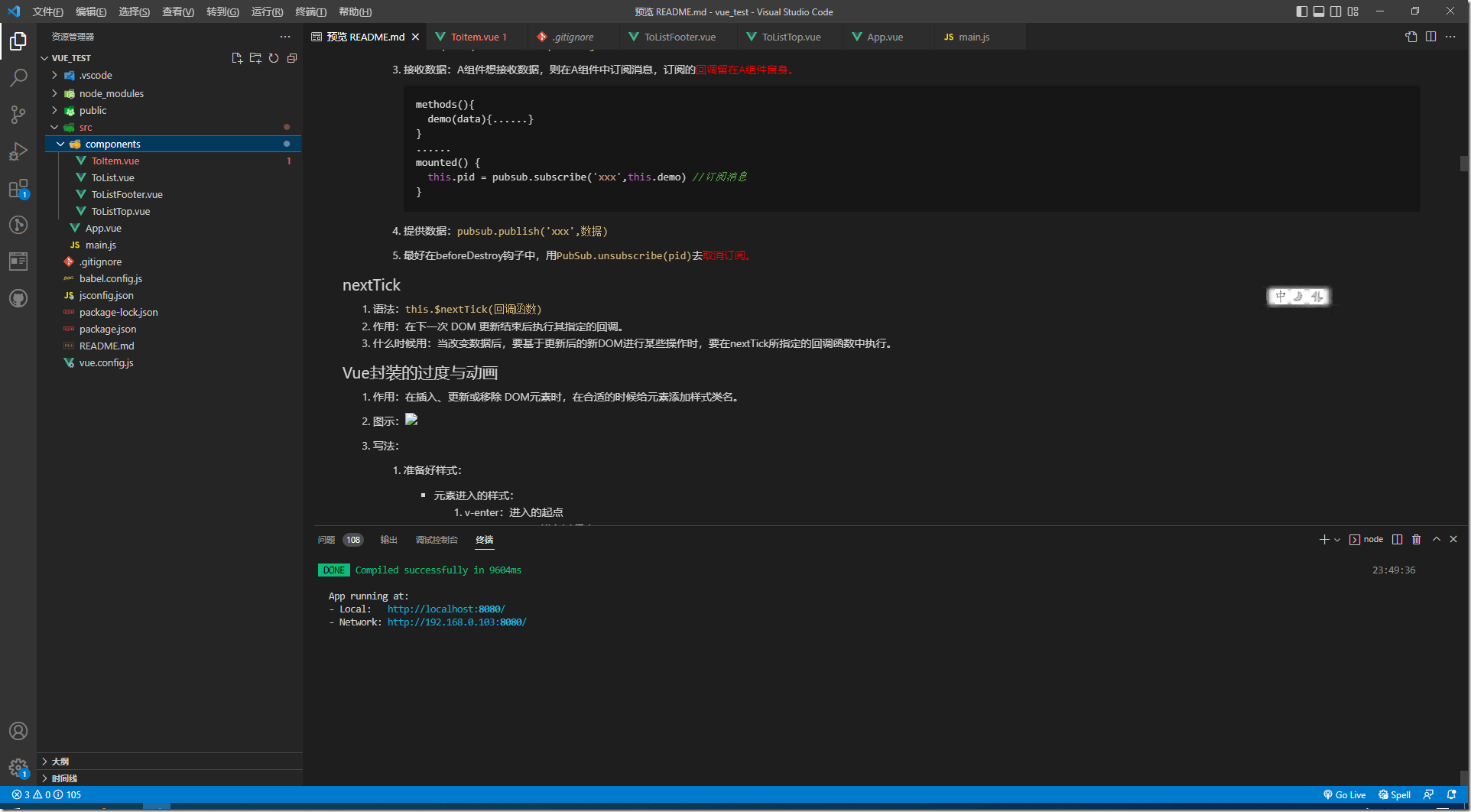Switch to ToListFooter.vue editor tab
Viewport: 1471px width, 812px height.
(680, 37)
